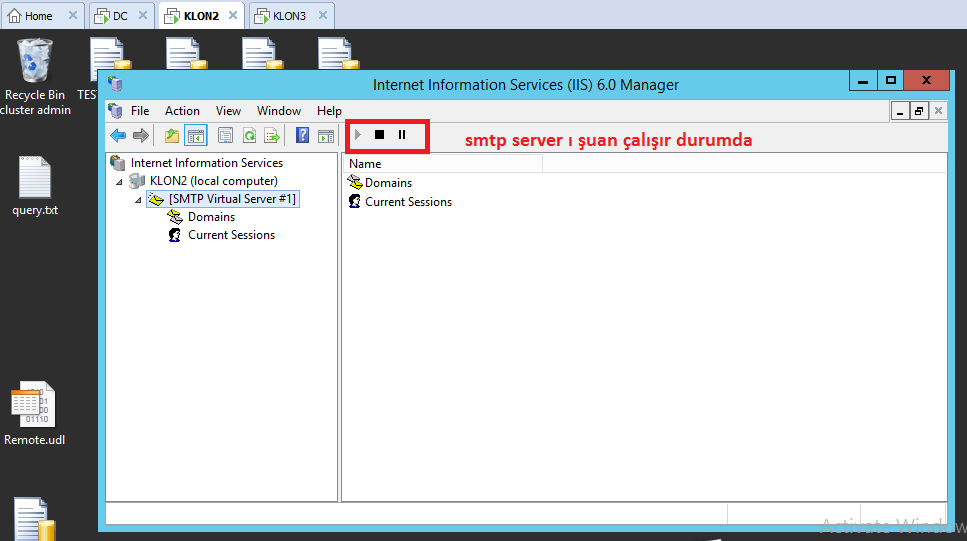Open Properties via the toolbar icon
Screen dimensions: 967x541
[x=225, y=136]
